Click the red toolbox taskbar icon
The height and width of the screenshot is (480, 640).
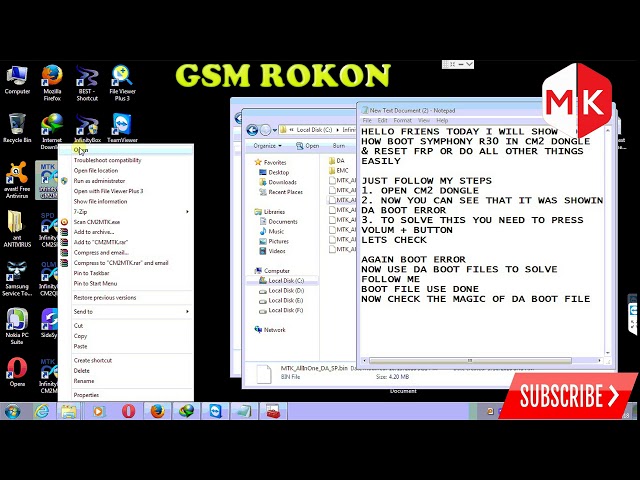point(272,411)
